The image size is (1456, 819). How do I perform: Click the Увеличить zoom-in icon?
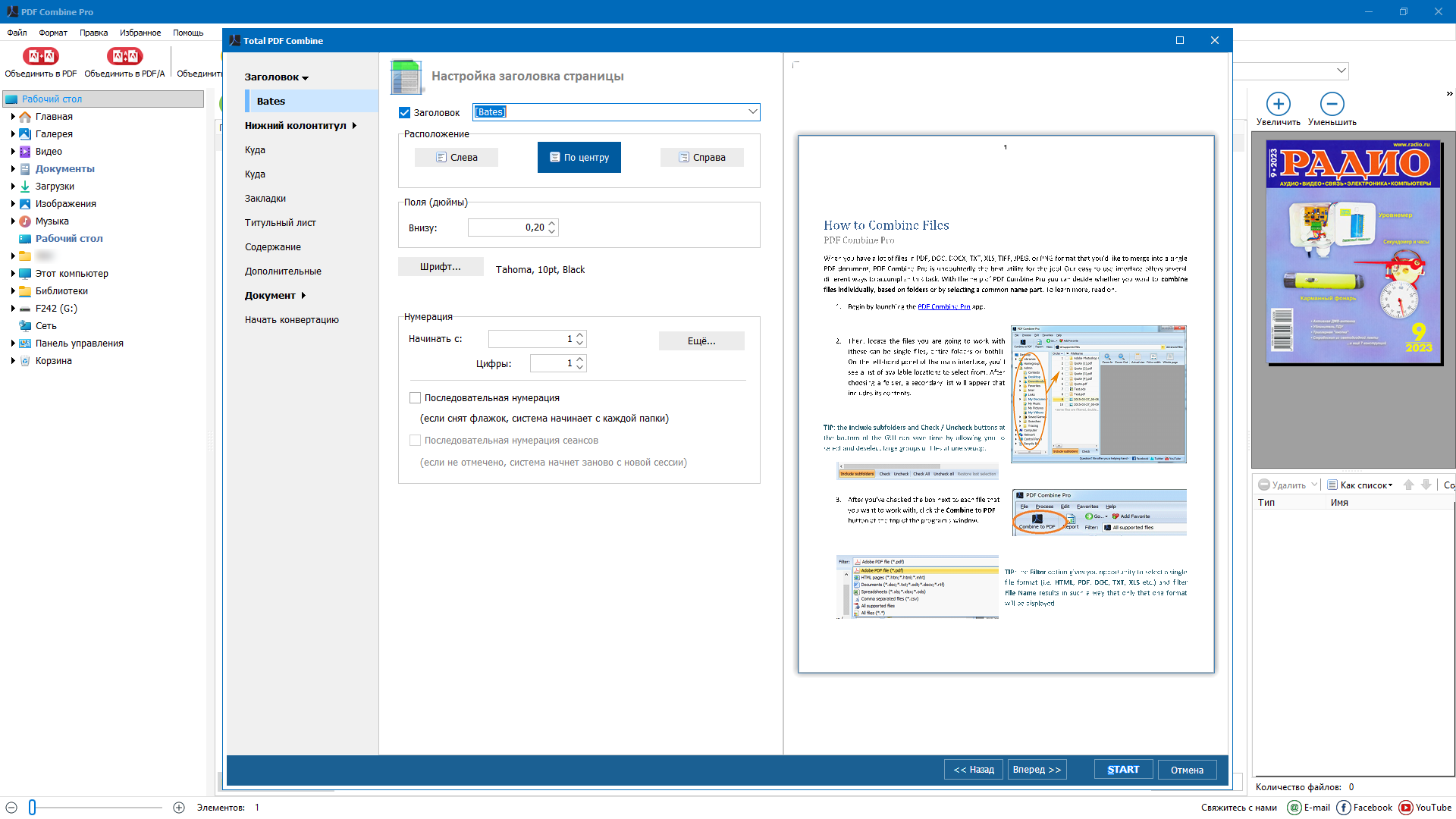coord(1278,104)
